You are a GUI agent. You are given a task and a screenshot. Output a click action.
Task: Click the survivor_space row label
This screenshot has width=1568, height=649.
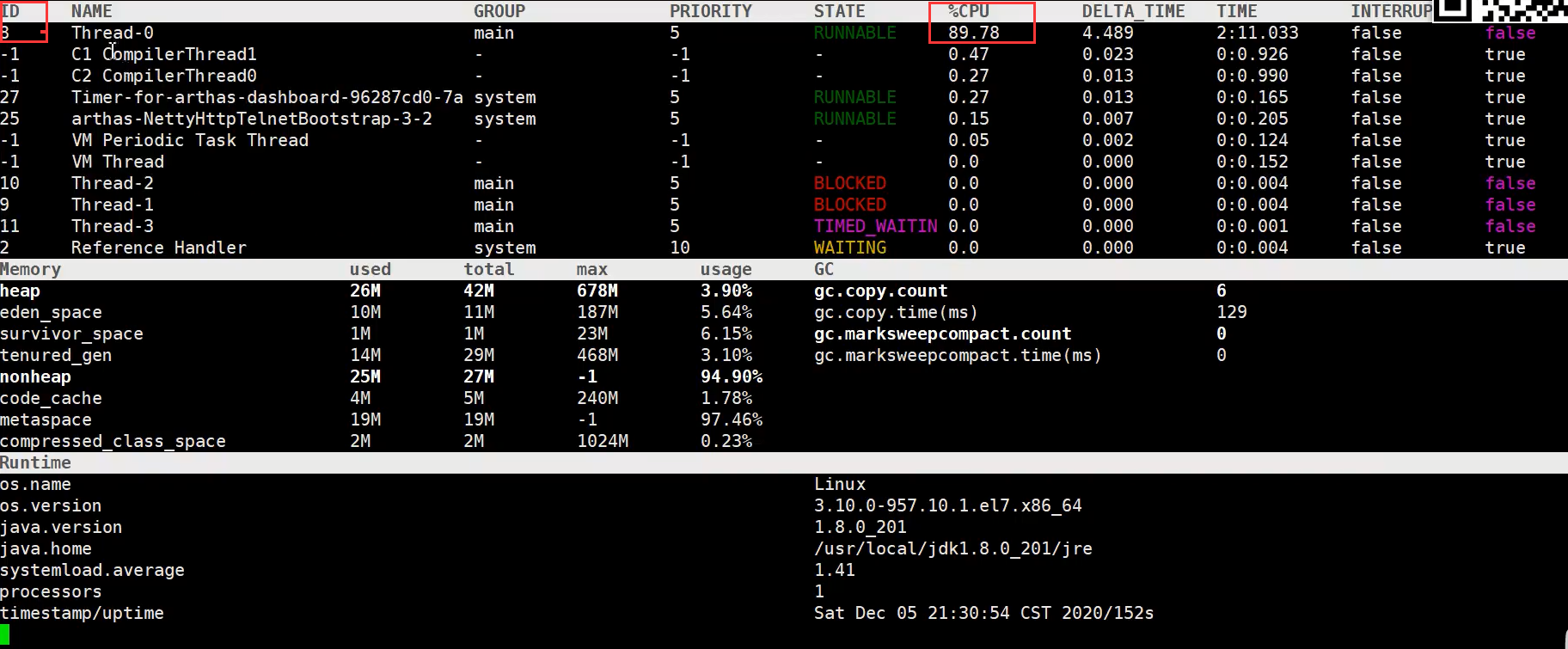pos(71,334)
